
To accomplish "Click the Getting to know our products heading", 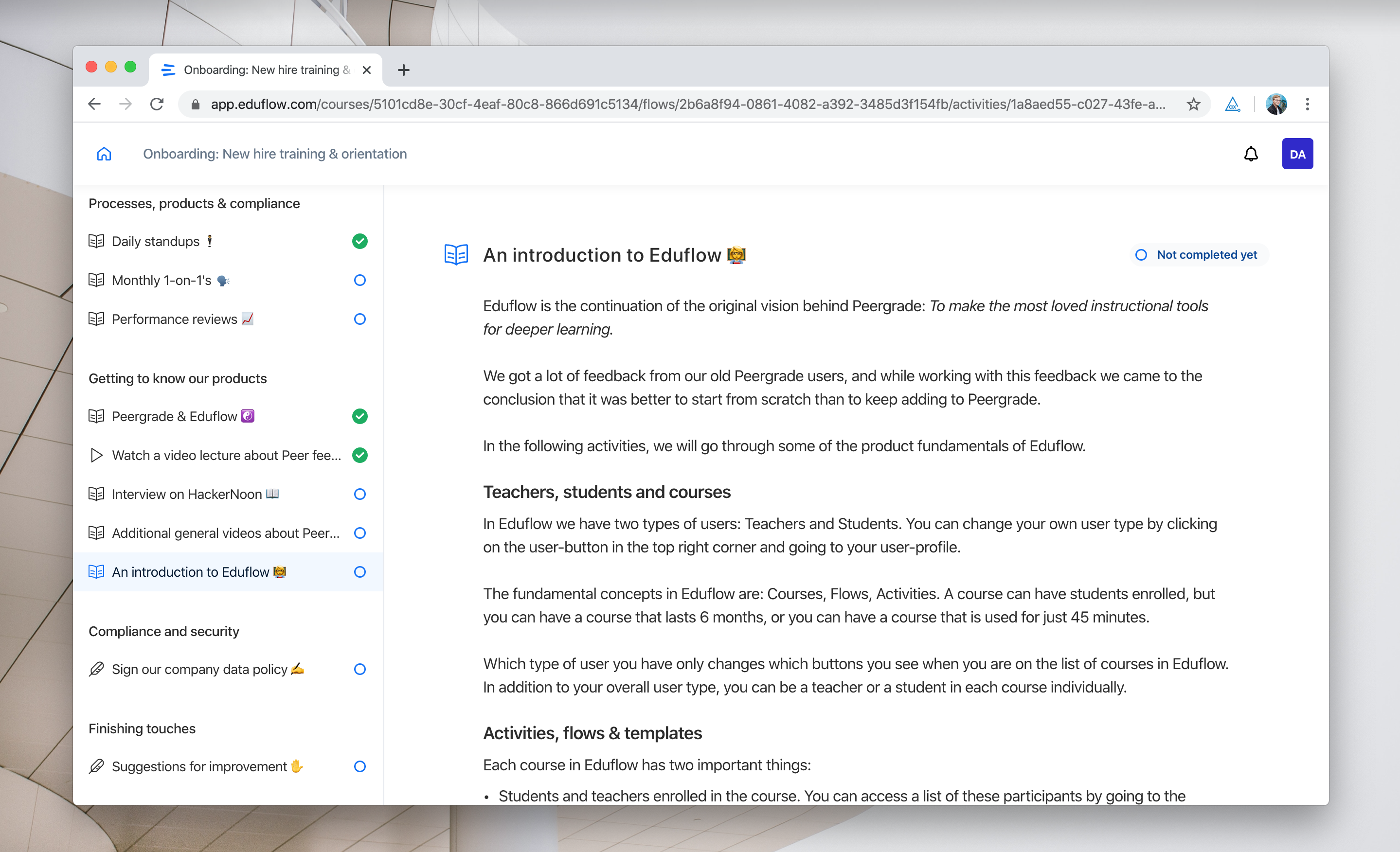I will [x=177, y=378].
